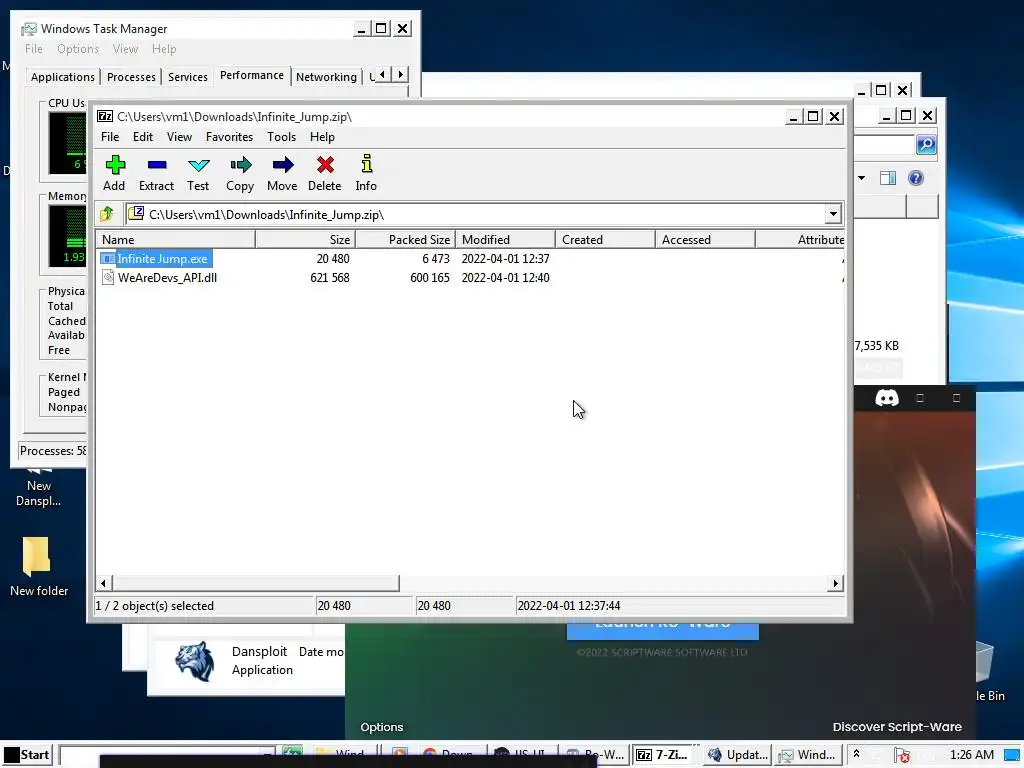Click the 2022-04-01 12:40 modified date
The height and width of the screenshot is (768, 1024).
tap(505, 278)
